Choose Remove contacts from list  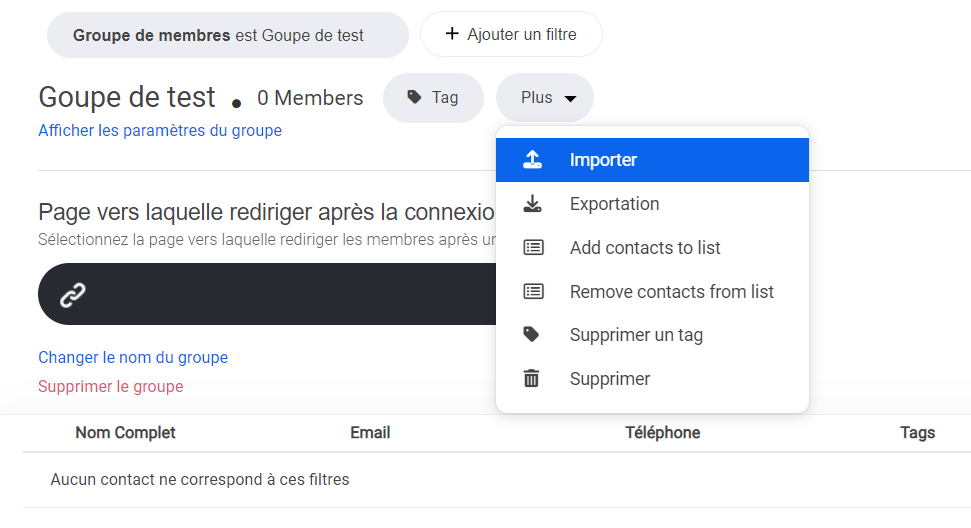pyautogui.click(x=671, y=292)
